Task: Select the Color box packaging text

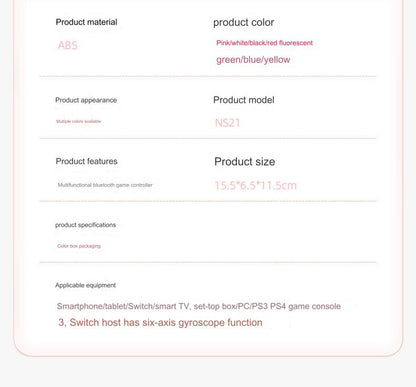Action: [x=79, y=246]
